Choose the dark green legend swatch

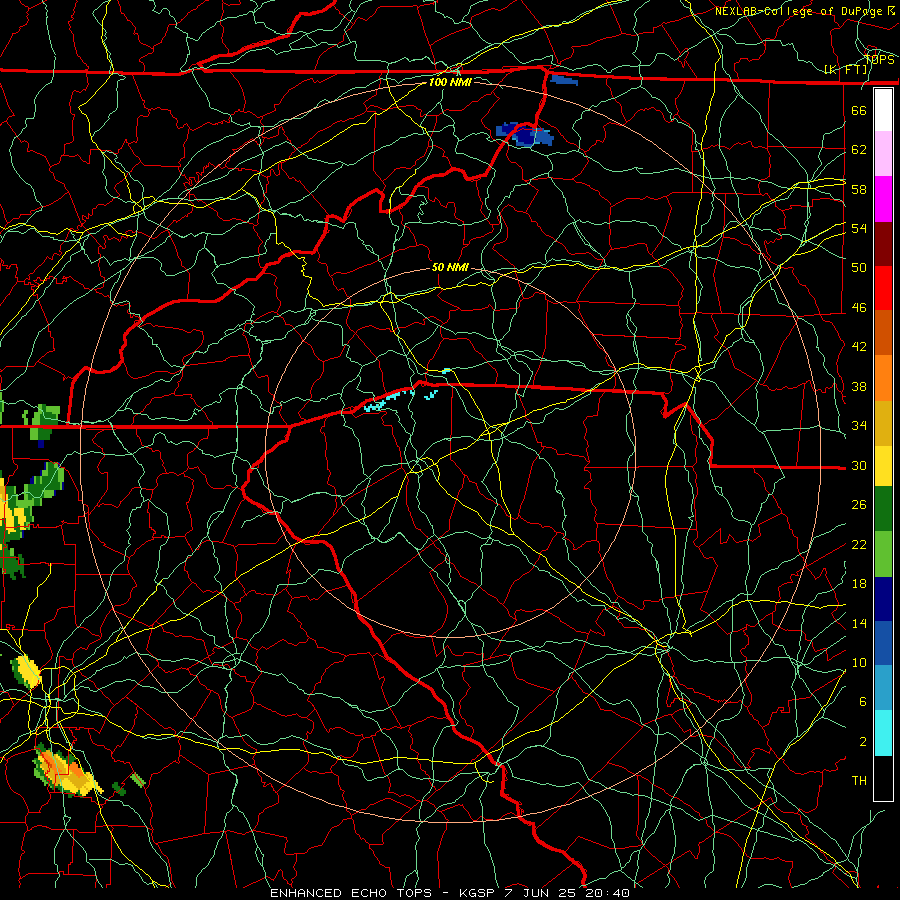[x=883, y=509]
